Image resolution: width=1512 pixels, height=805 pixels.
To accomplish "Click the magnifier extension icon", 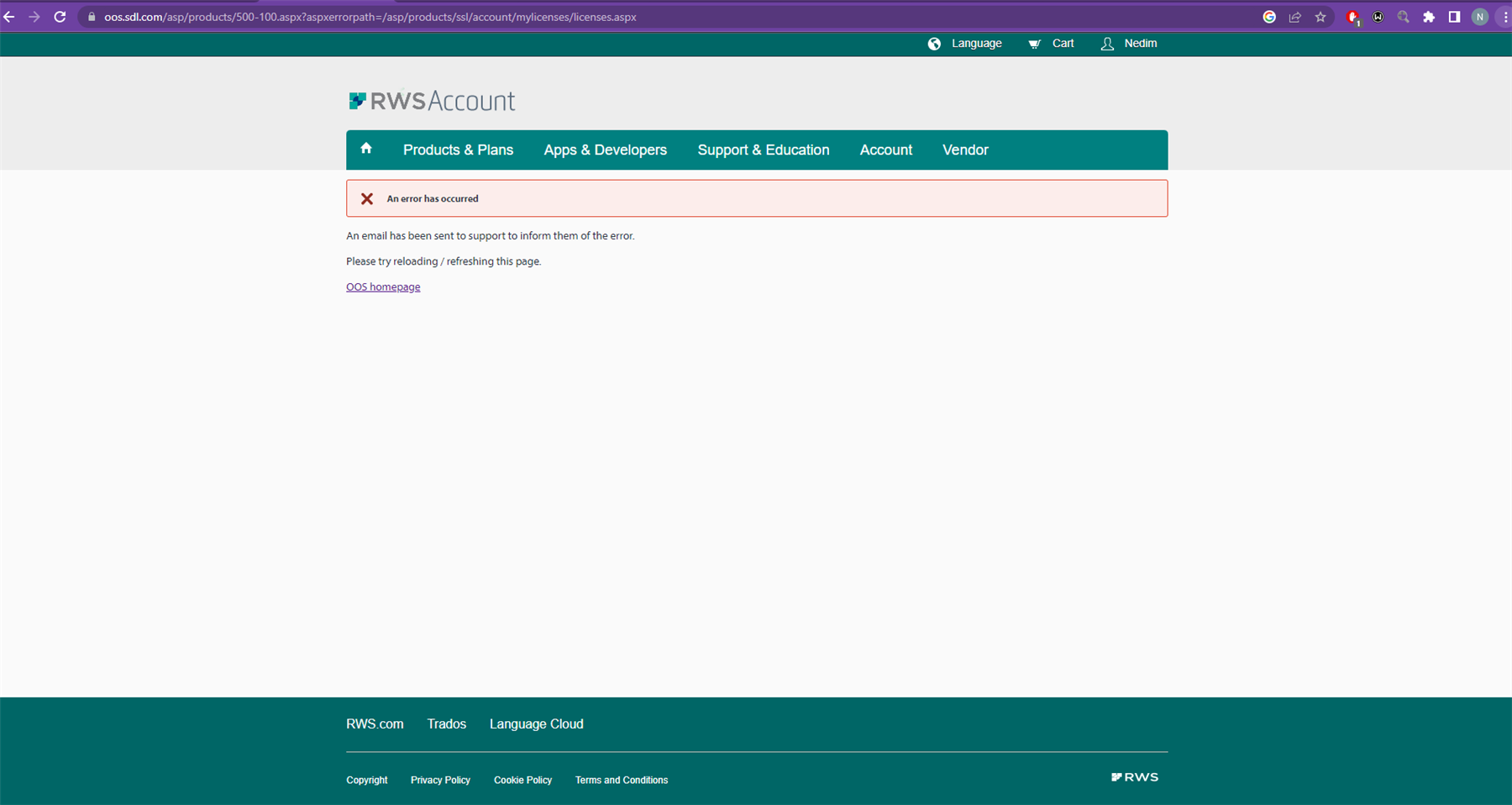I will pos(1403,17).
